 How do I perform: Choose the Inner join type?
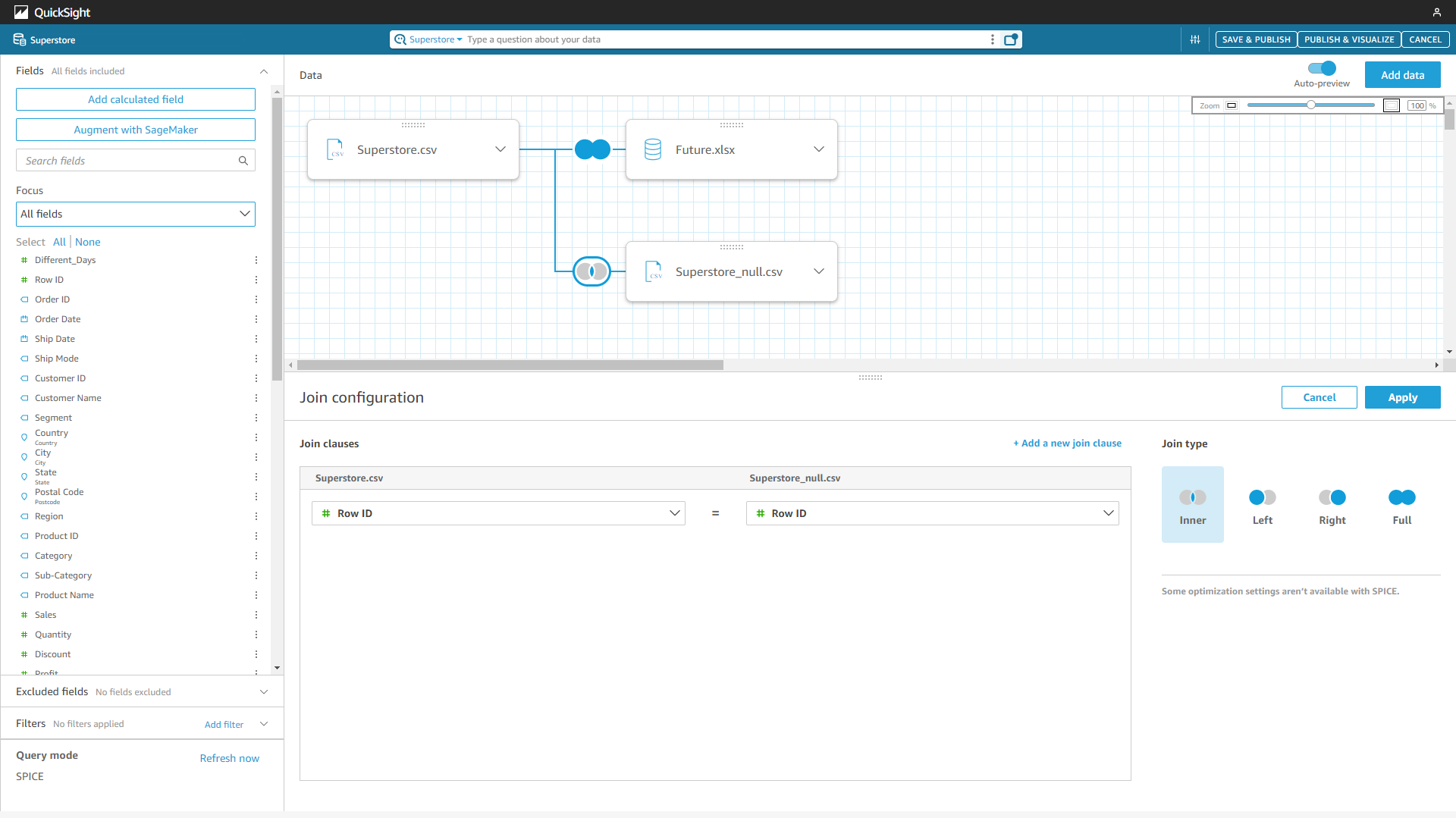click(1192, 504)
